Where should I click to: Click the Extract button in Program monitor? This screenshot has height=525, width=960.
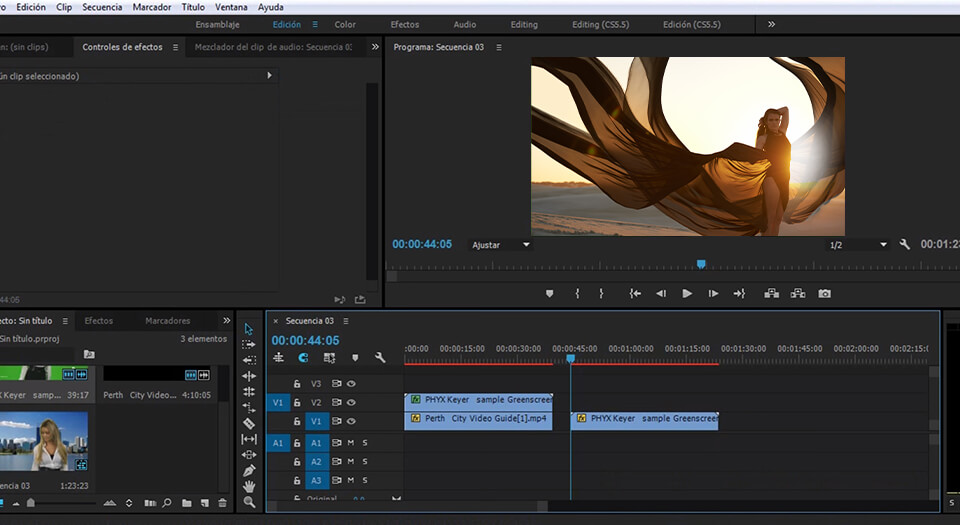pyautogui.click(x=798, y=294)
